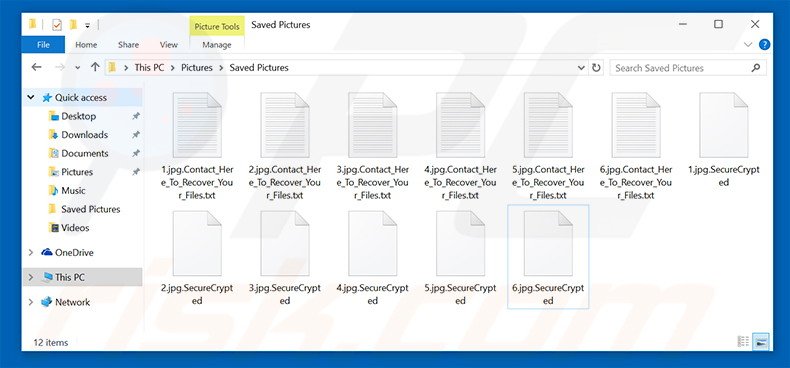Click the pin icon next to Desktop
790x368 pixels.
(x=135, y=116)
